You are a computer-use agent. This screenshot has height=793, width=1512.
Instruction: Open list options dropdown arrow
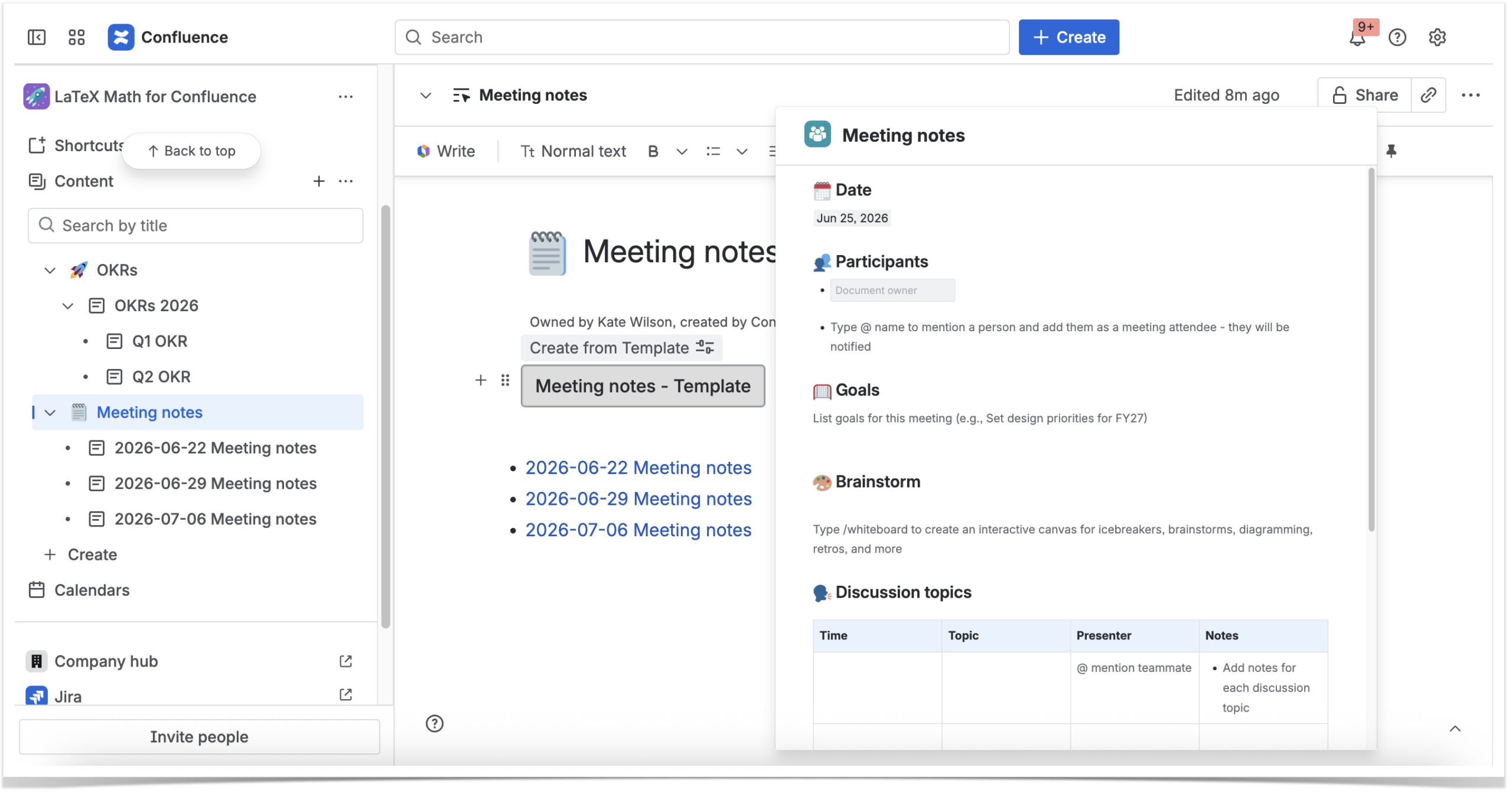[x=742, y=152]
